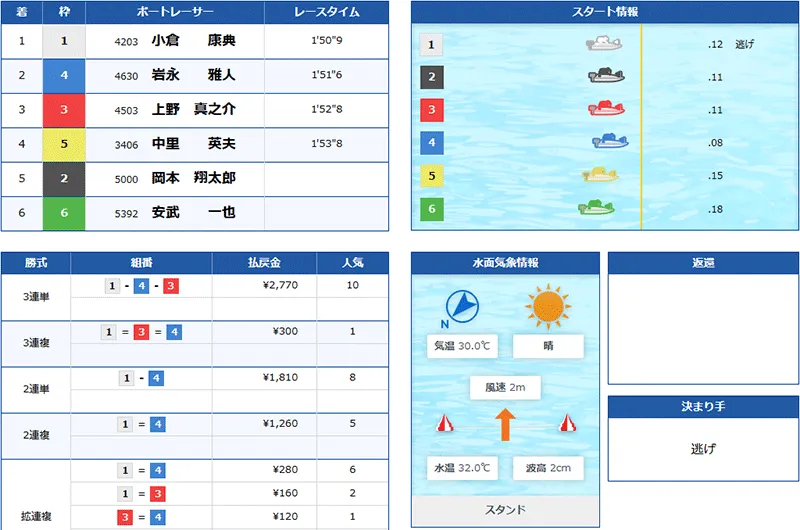Click the right red-white buoy icon
The image size is (800, 530).
click(x=567, y=424)
